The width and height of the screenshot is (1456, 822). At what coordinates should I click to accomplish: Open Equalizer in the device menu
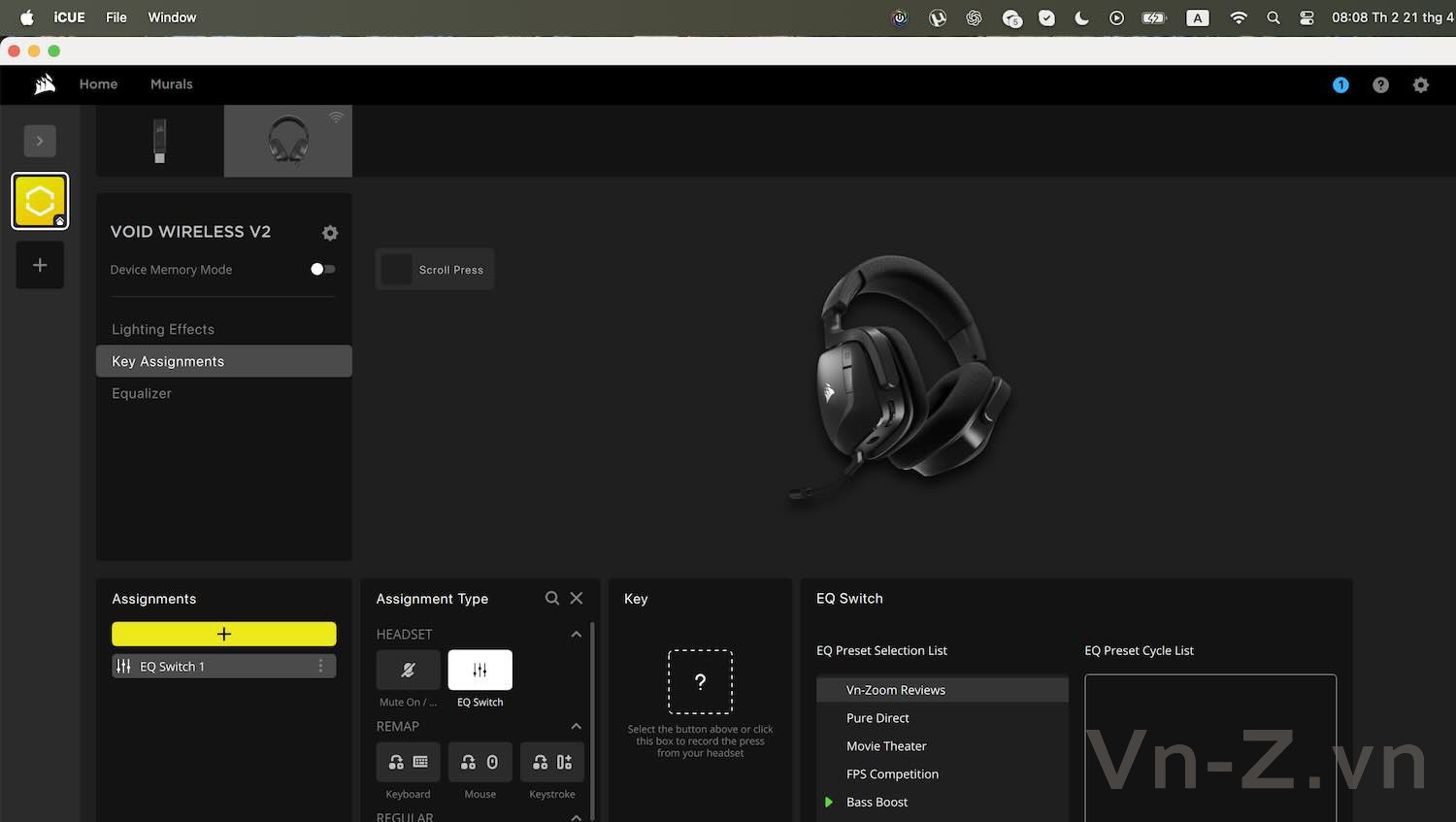point(142,393)
